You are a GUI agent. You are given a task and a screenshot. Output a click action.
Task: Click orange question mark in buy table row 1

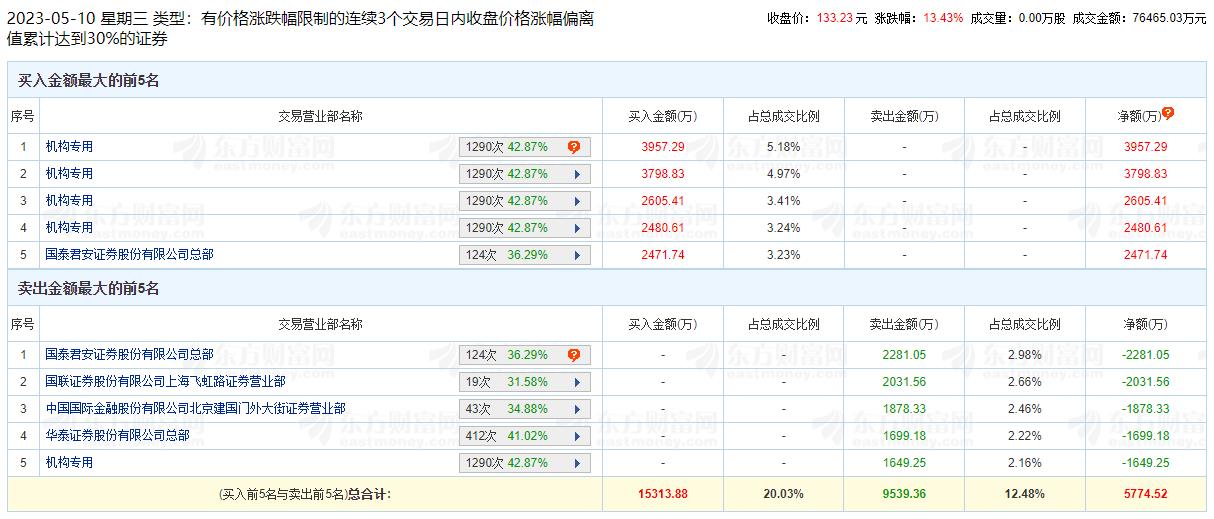[x=574, y=147]
